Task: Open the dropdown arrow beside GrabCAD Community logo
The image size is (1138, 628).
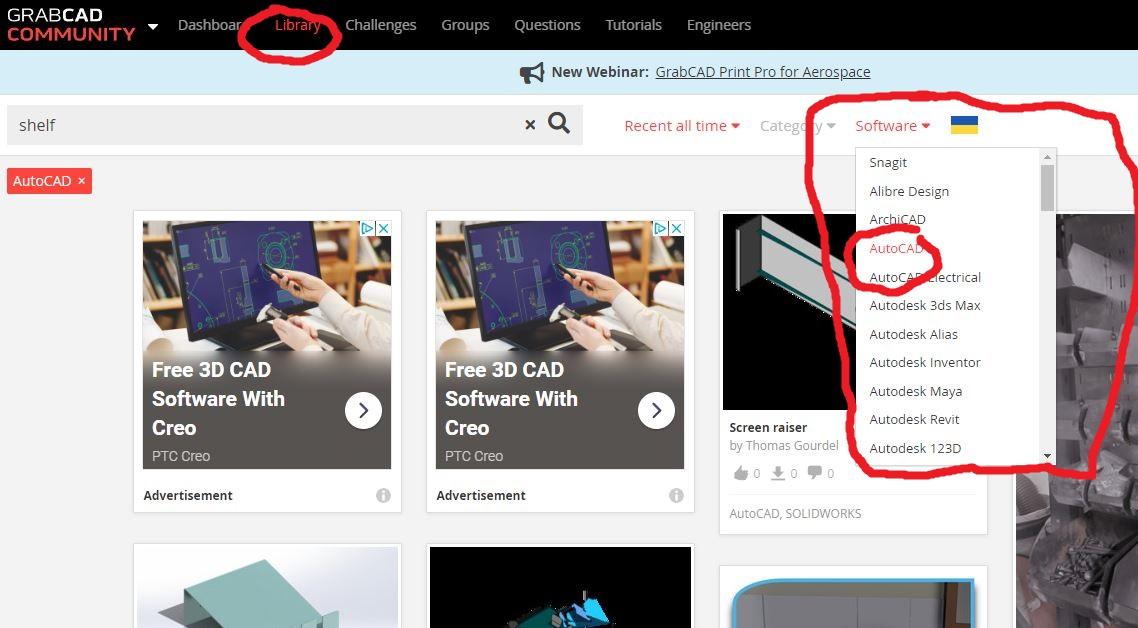Action: pos(153,27)
